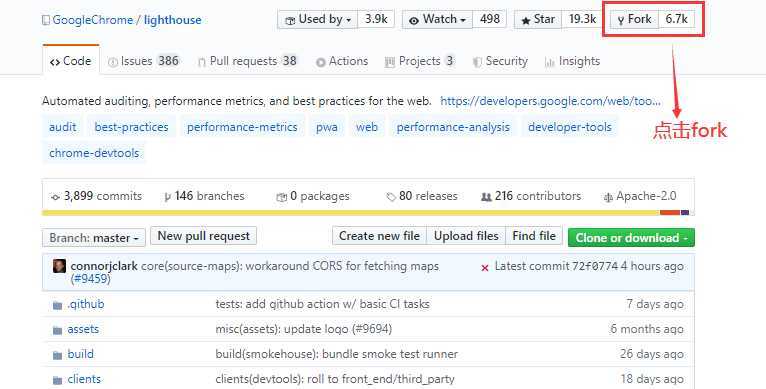Select the pwa topic tag
Viewport: 766px width, 389px height.
pyautogui.click(x=327, y=127)
